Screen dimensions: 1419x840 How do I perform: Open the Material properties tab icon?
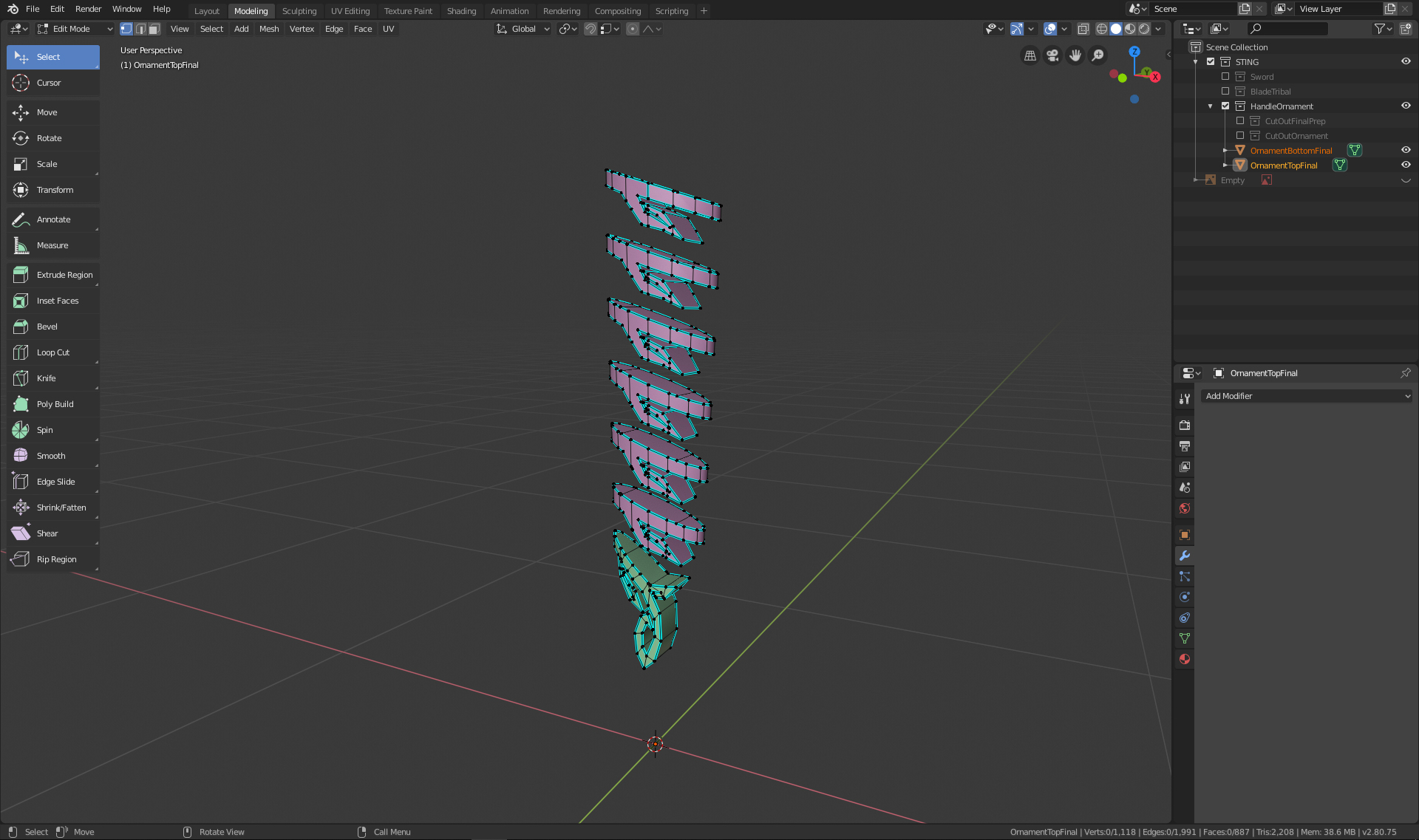point(1185,659)
